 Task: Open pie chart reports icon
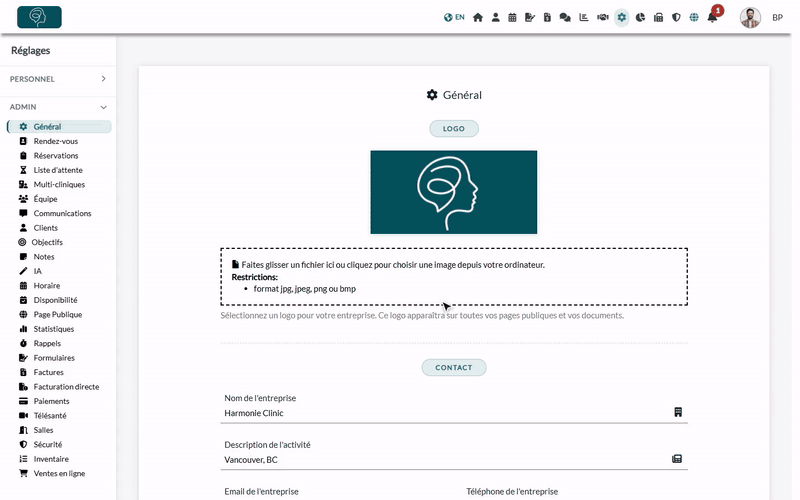tap(640, 17)
